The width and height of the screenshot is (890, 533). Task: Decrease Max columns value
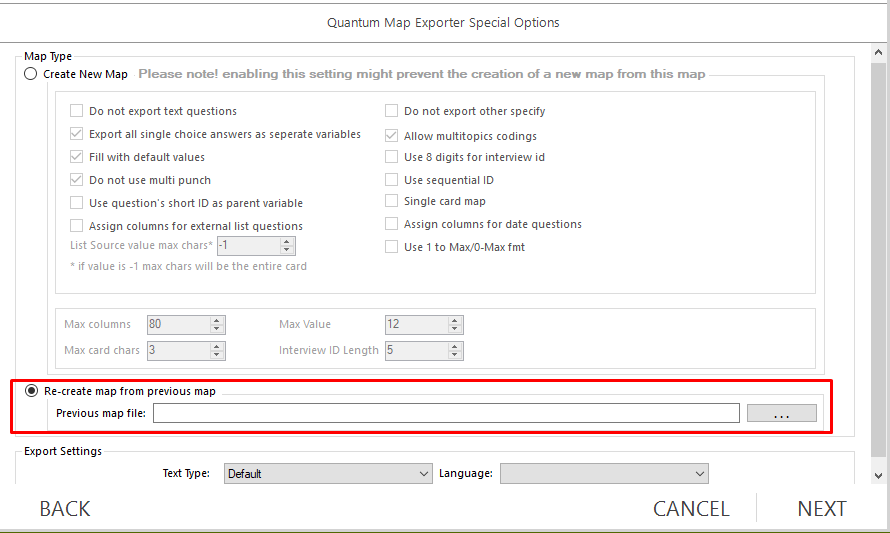(216, 329)
